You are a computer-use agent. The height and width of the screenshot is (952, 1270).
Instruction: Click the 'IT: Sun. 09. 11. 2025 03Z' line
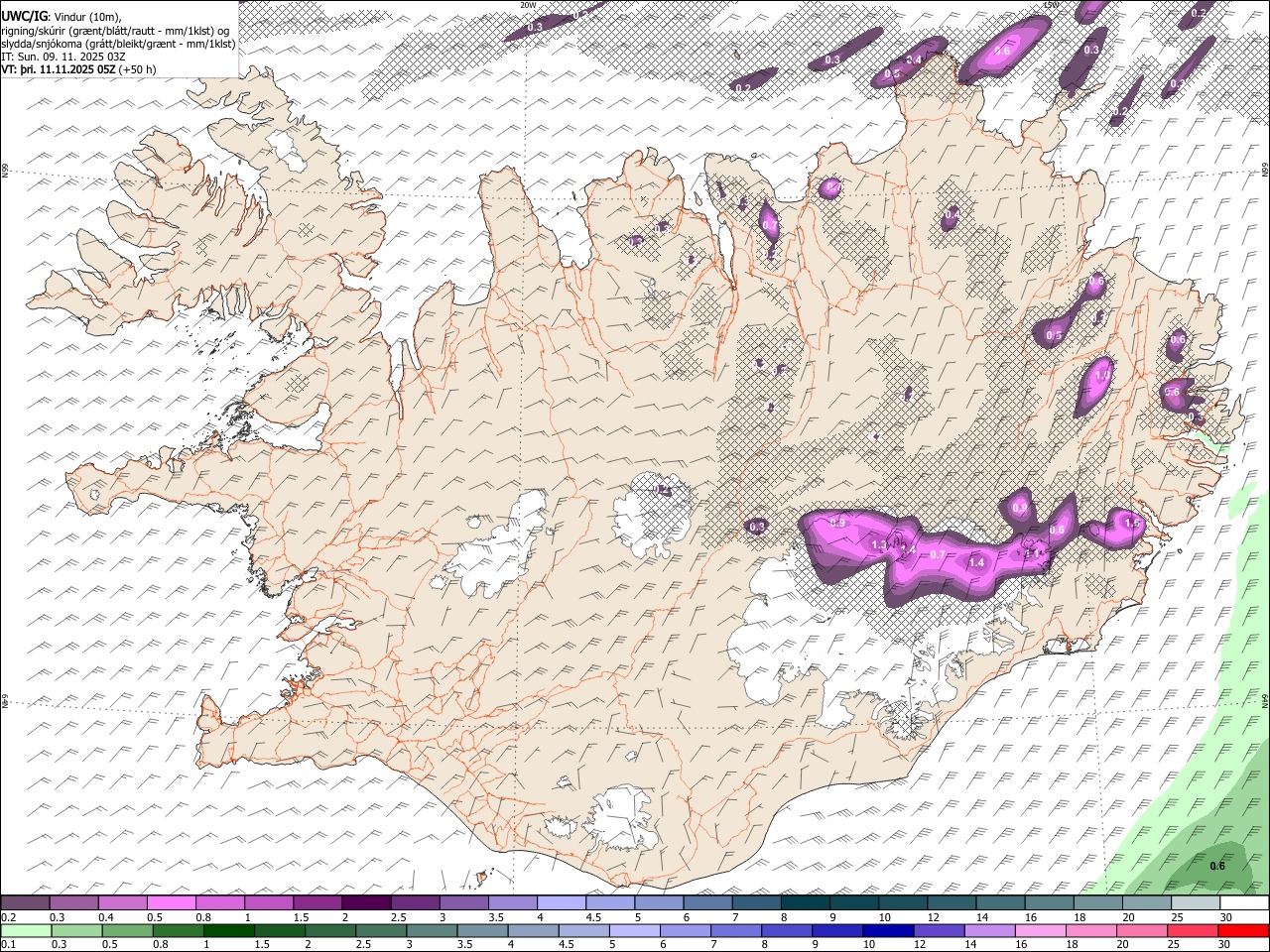tap(63, 57)
